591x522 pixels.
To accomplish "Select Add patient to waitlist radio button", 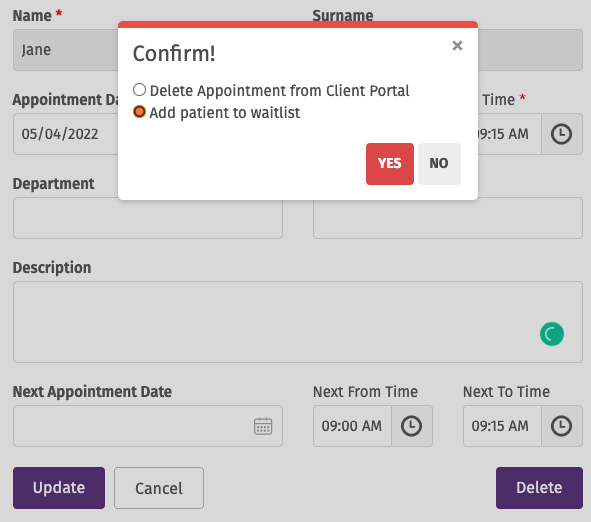I will [139, 112].
